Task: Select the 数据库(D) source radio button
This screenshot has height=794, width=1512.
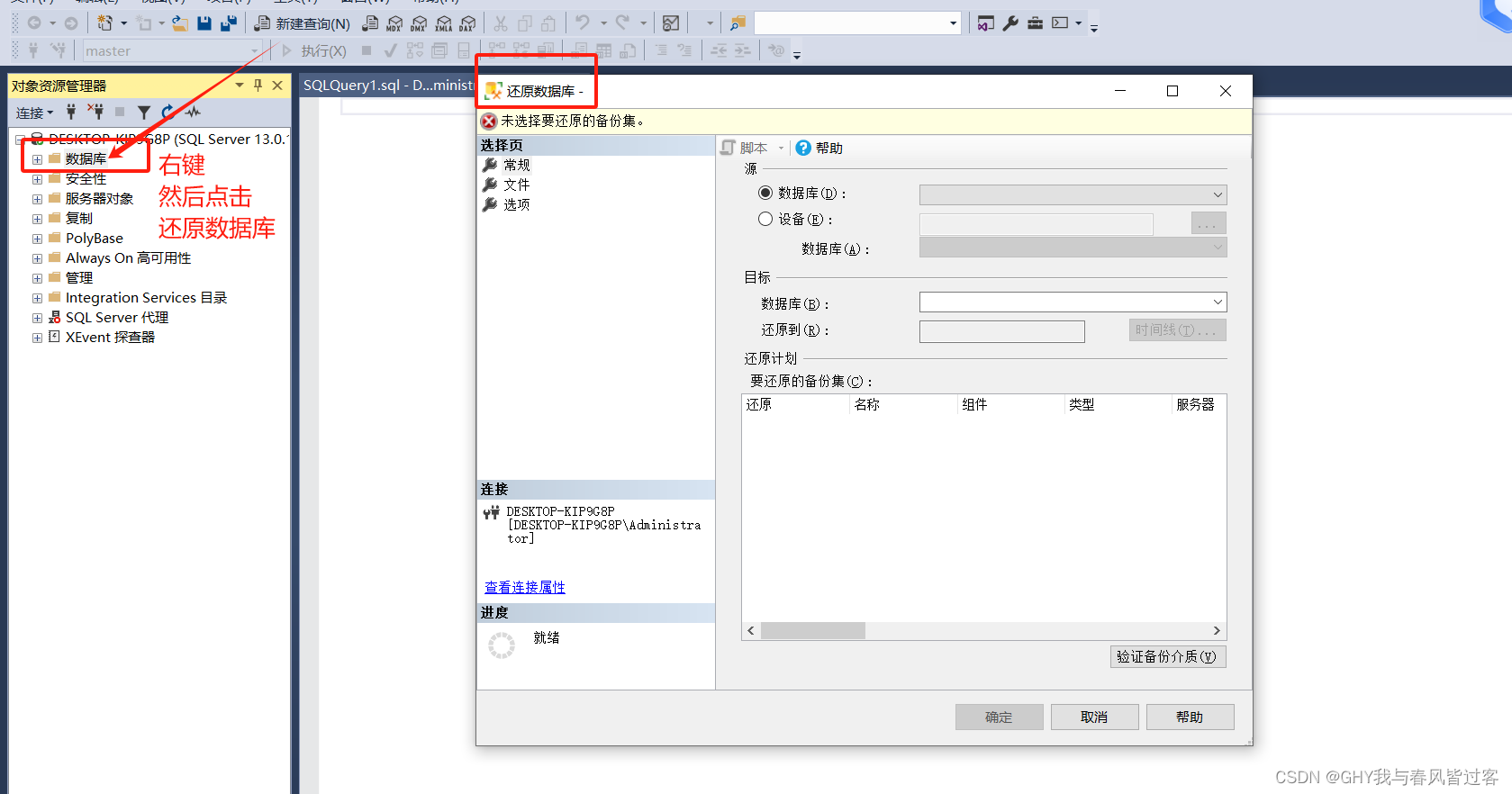Action: 765,193
